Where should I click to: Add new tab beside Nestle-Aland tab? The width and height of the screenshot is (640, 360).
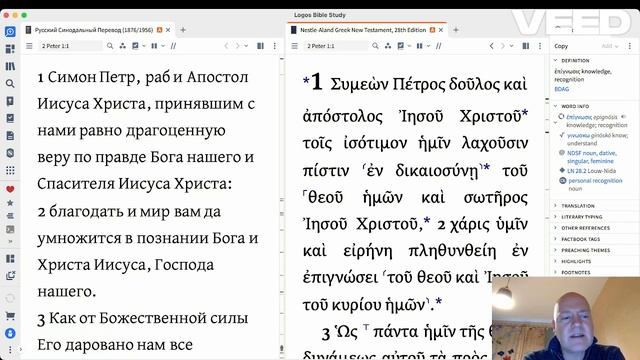[x=456, y=30]
